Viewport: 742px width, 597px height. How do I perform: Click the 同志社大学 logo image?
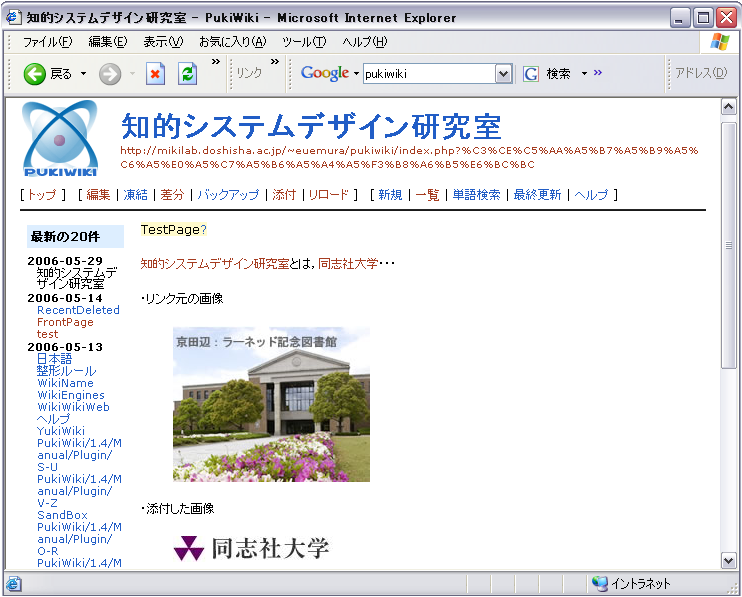pos(251,548)
